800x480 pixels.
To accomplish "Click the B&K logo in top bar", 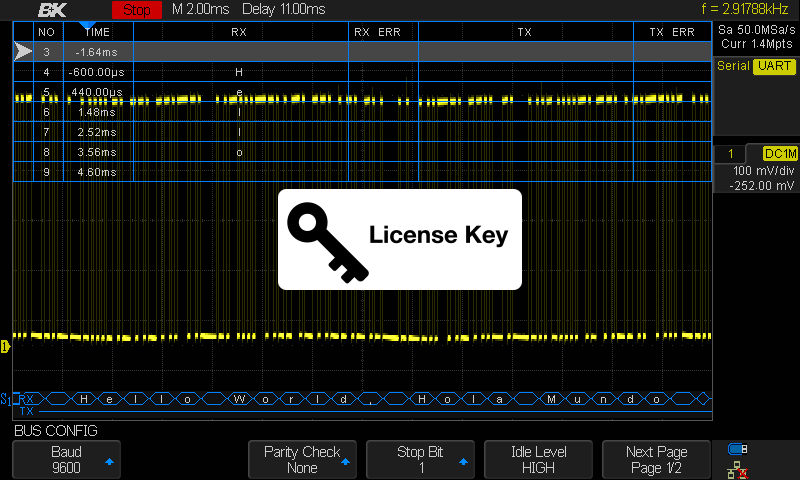I will [52, 10].
